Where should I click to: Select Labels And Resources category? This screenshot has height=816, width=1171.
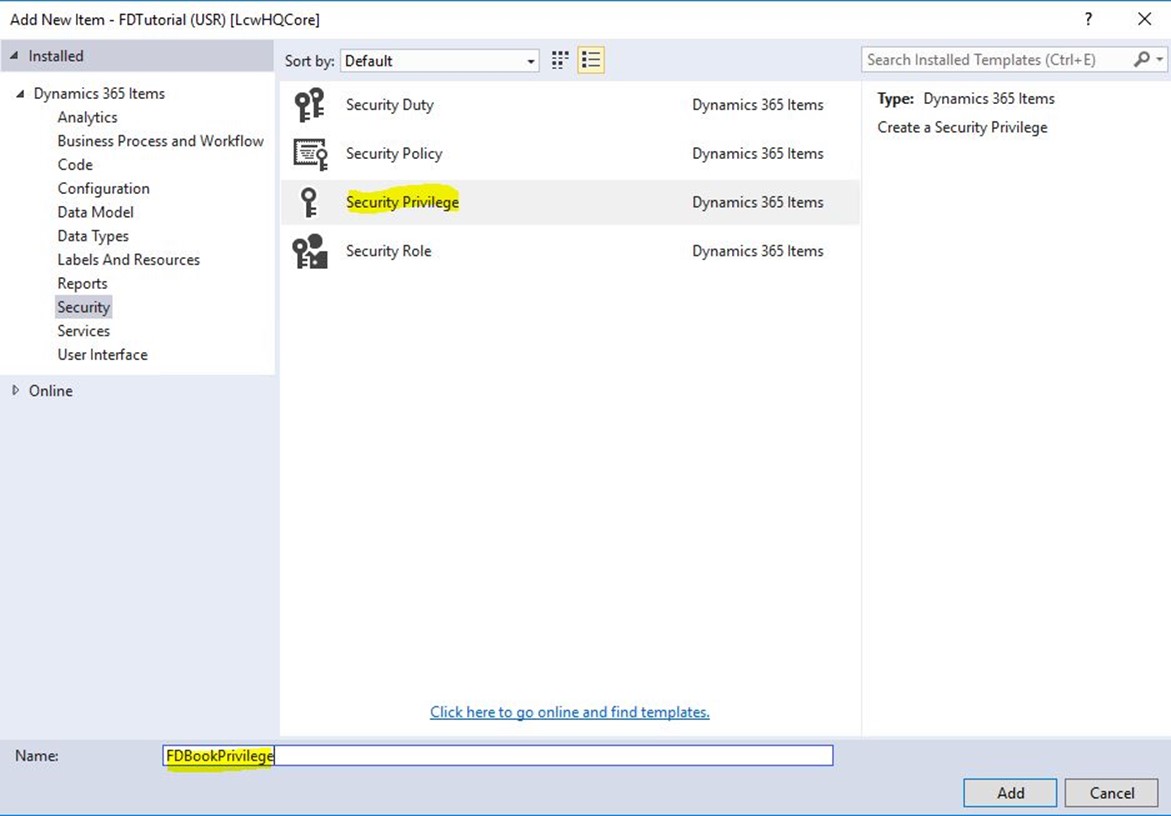pyautogui.click(x=128, y=260)
